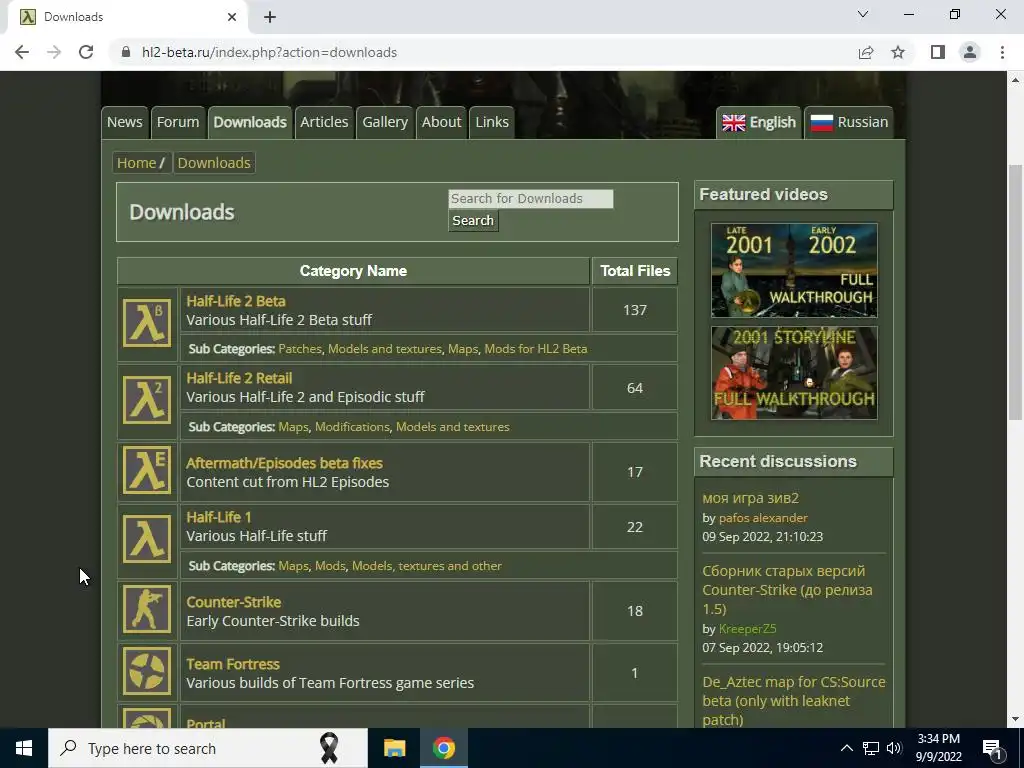Image resolution: width=1024 pixels, height=768 pixels.
Task: Click the Chrome icon in the taskbar
Action: pos(443,748)
